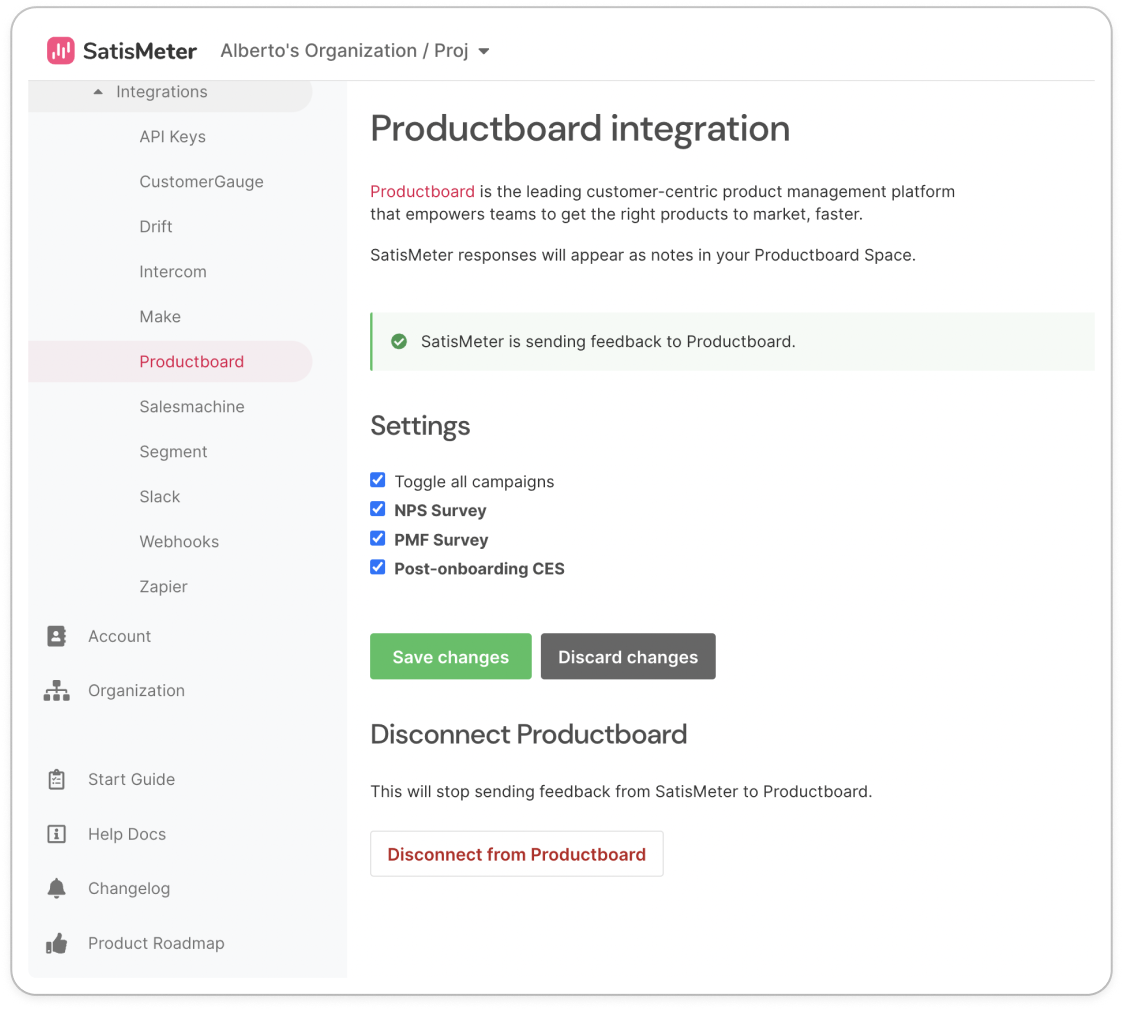
Task: Open the Account menu label
Action: (120, 636)
